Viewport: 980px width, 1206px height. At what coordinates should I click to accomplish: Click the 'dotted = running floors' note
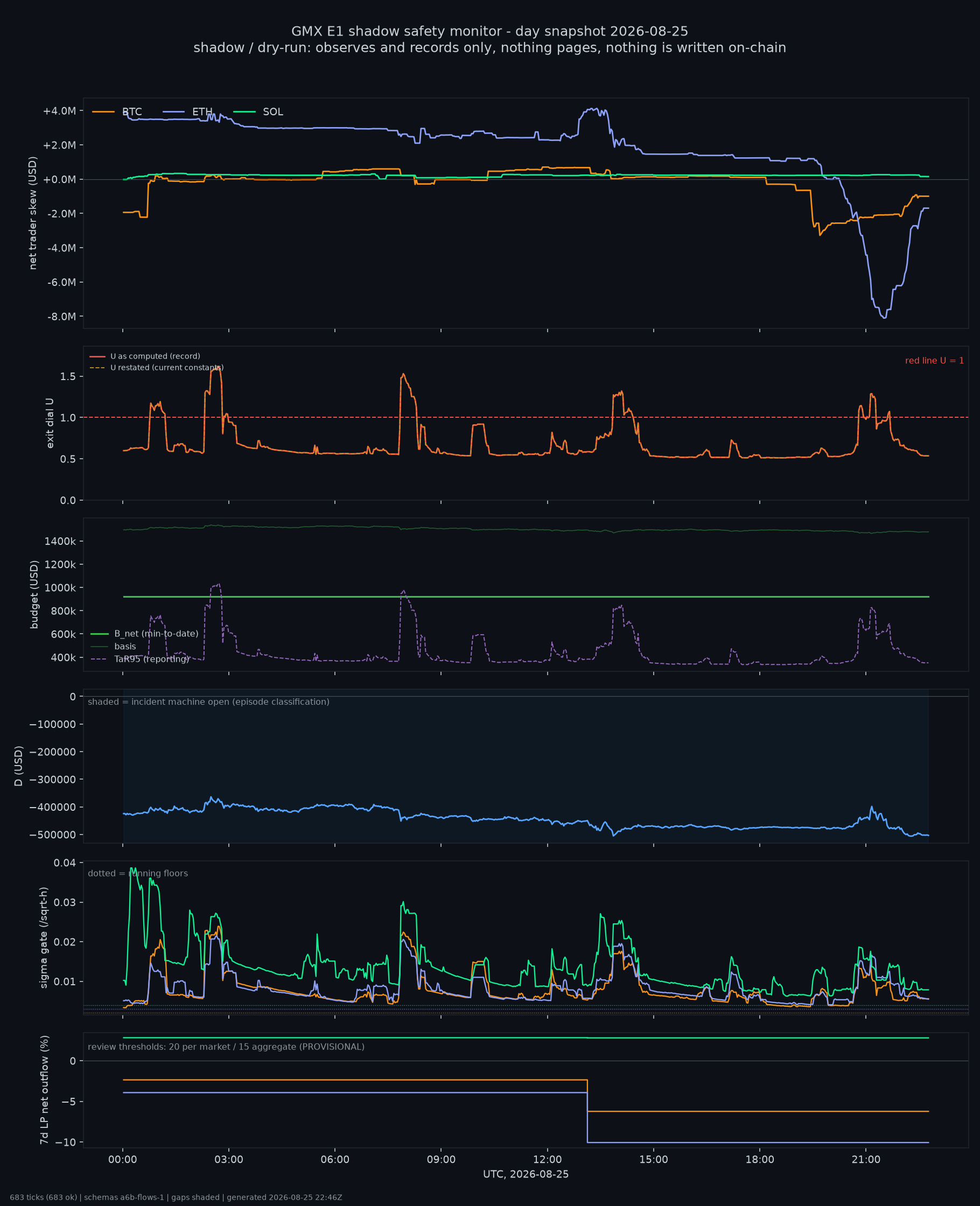[x=138, y=874]
